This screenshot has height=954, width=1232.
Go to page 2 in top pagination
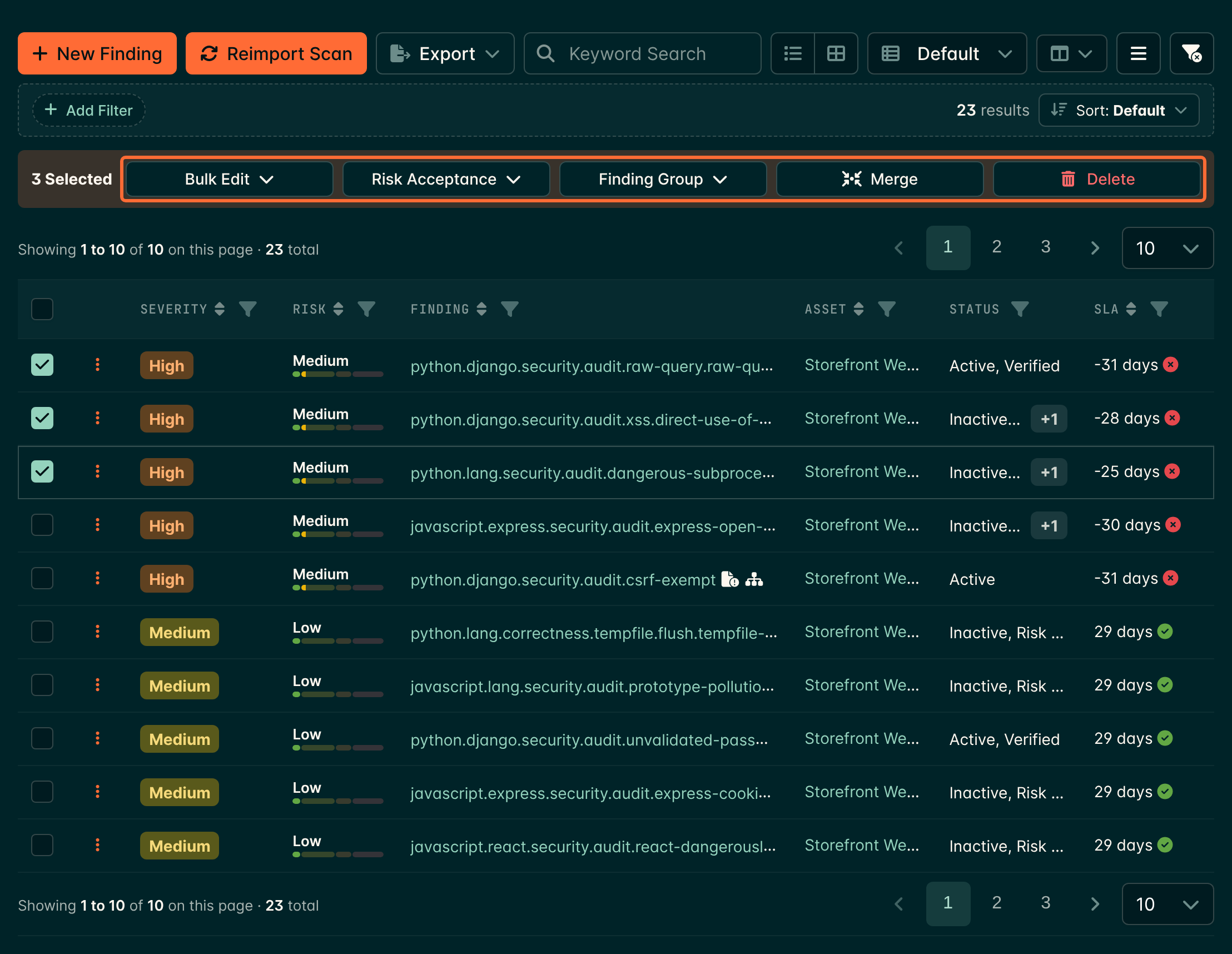pos(996,247)
